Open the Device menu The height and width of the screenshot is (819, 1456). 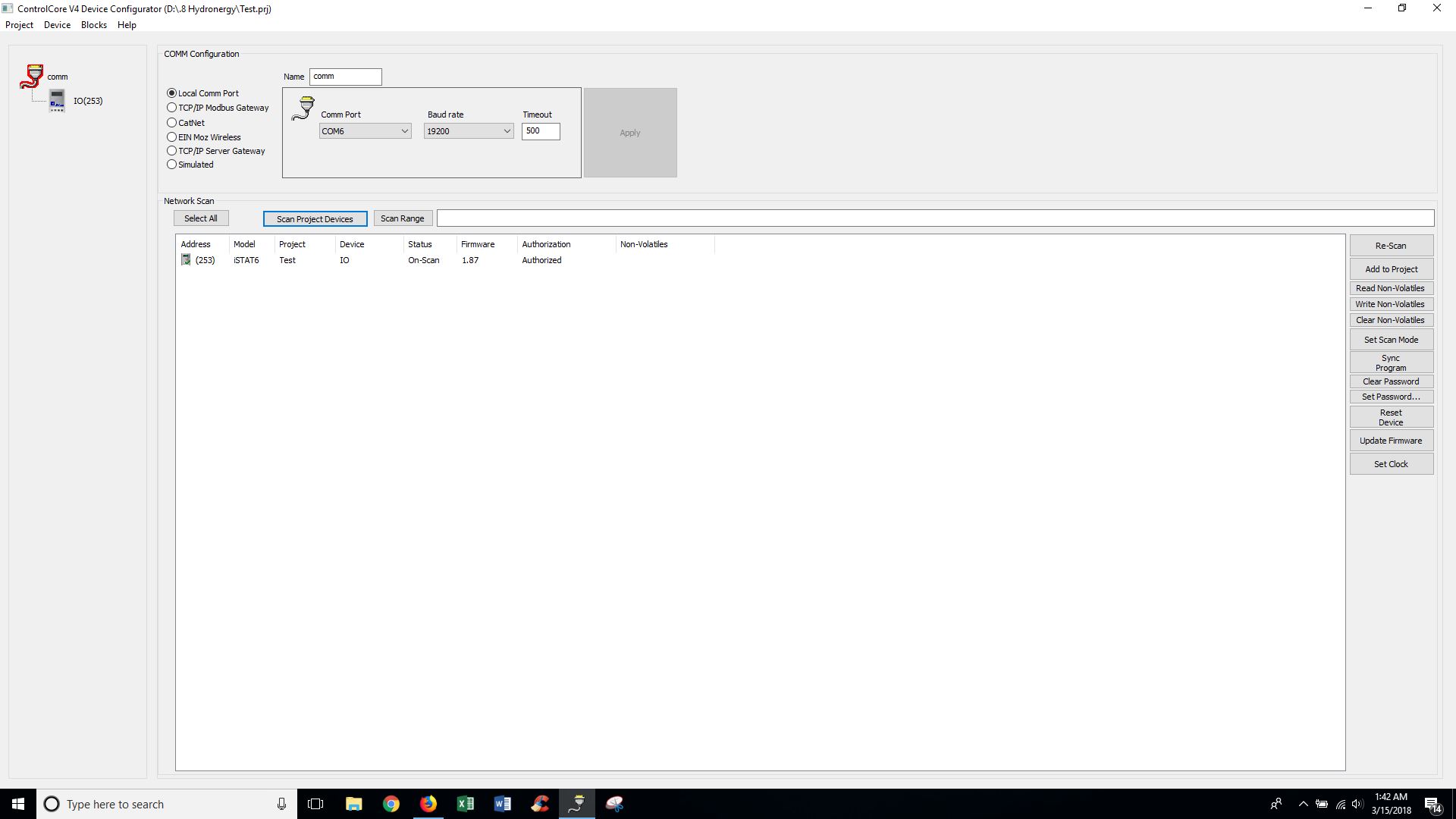coord(57,25)
